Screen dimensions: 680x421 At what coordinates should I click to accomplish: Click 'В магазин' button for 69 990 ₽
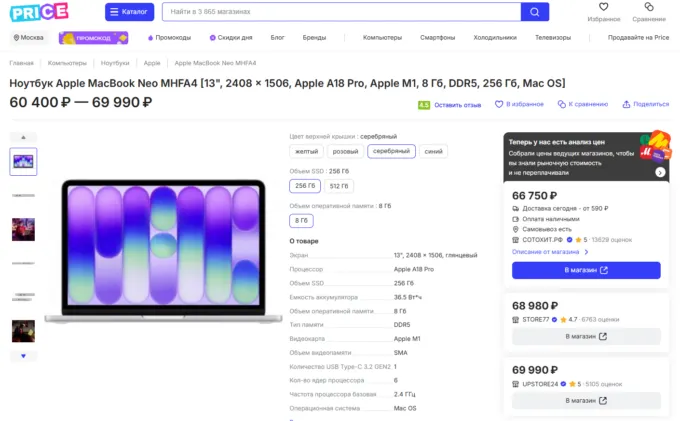pyautogui.click(x=586, y=401)
